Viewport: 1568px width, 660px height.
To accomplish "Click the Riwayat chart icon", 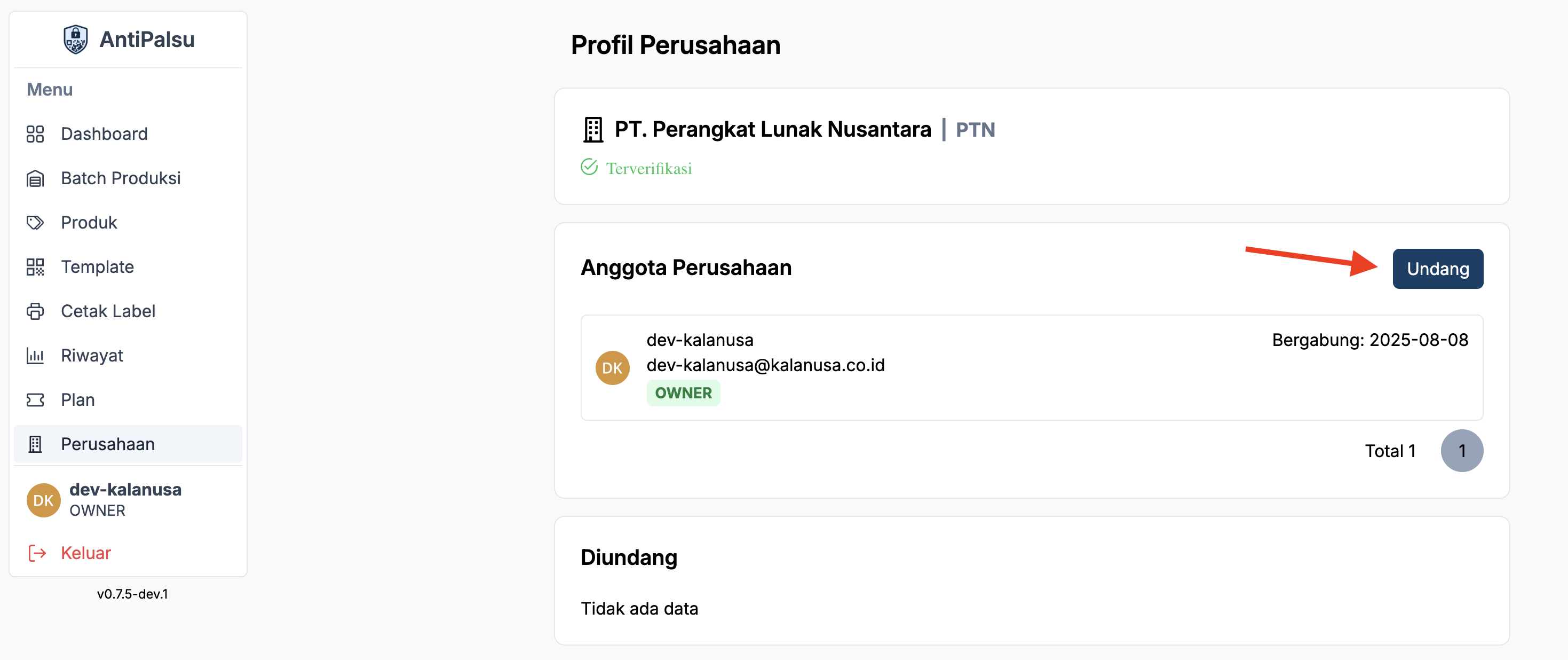I will (35, 356).
